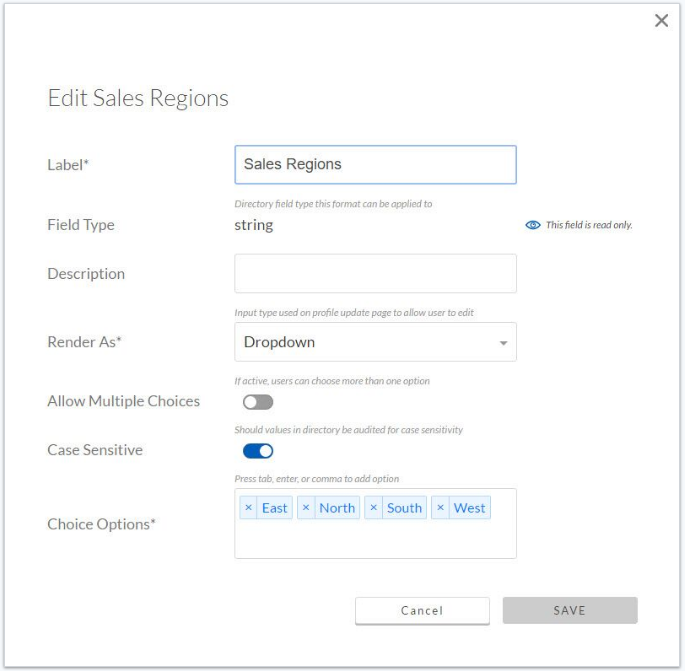Remove the South choice option
Viewport: 685px width, 671px height.
point(373,508)
